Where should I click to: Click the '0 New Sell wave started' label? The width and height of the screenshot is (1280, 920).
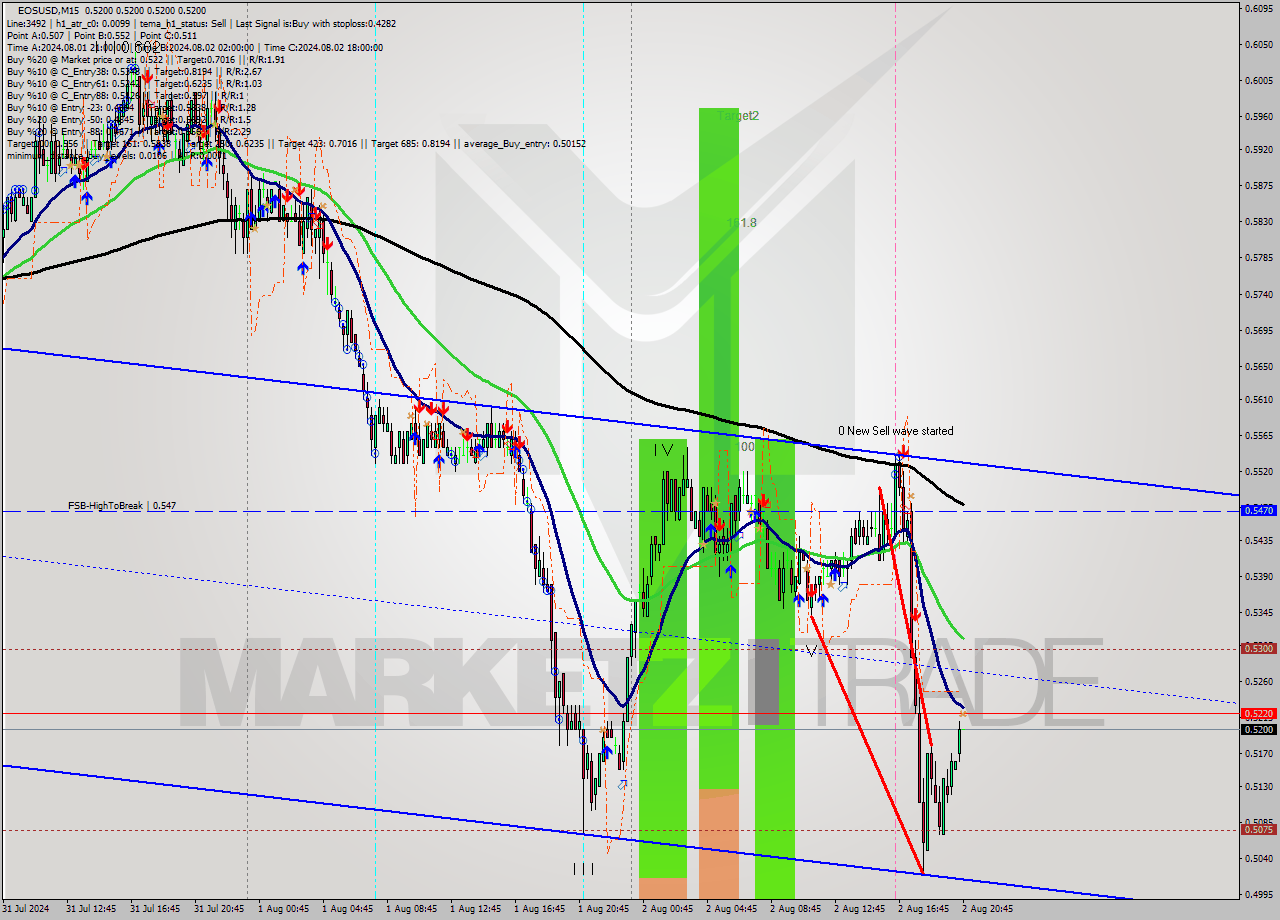(x=895, y=431)
